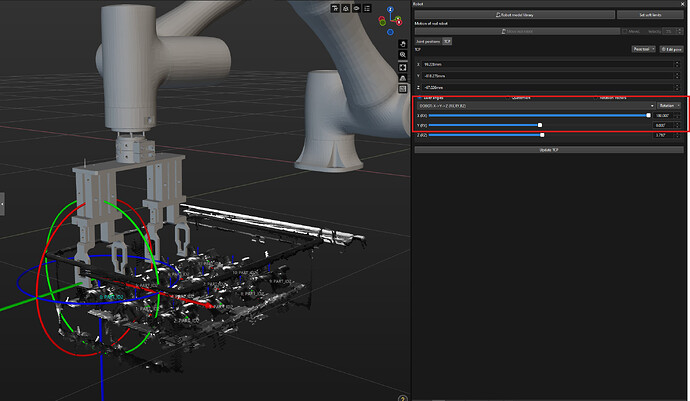
Task: Close the Robot panel
Action: tap(682, 4)
